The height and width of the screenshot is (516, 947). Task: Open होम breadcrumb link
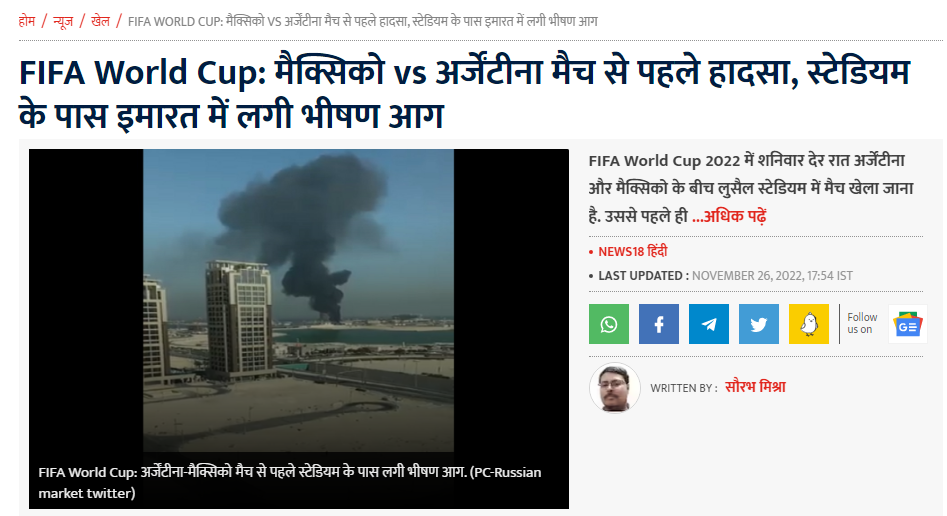[x=27, y=21]
